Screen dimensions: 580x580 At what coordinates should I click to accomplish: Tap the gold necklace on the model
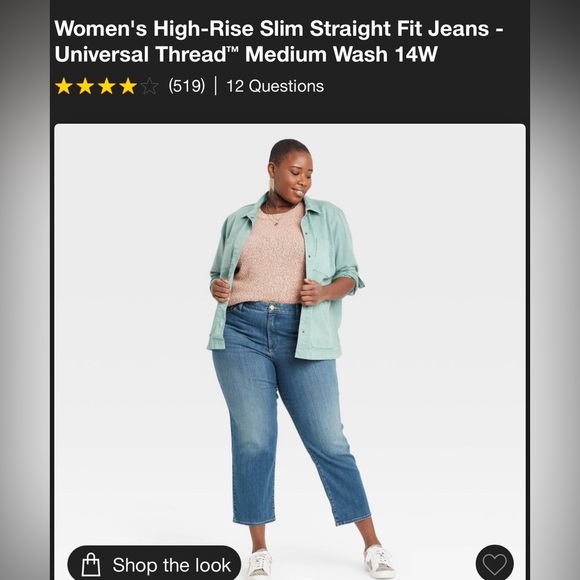click(x=276, y=218)
